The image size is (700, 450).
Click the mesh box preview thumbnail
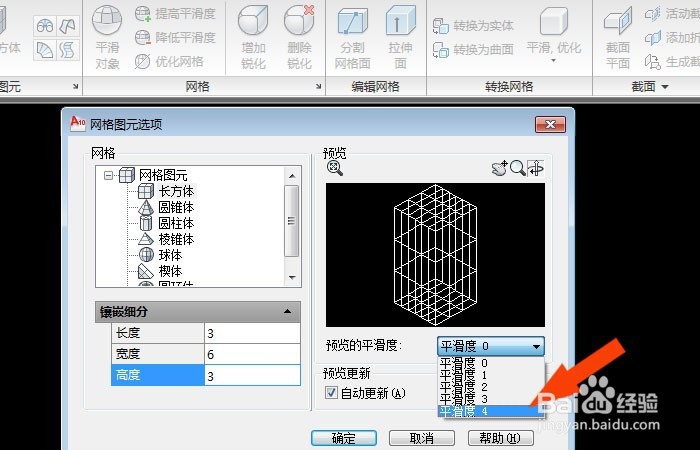[435, 255]
